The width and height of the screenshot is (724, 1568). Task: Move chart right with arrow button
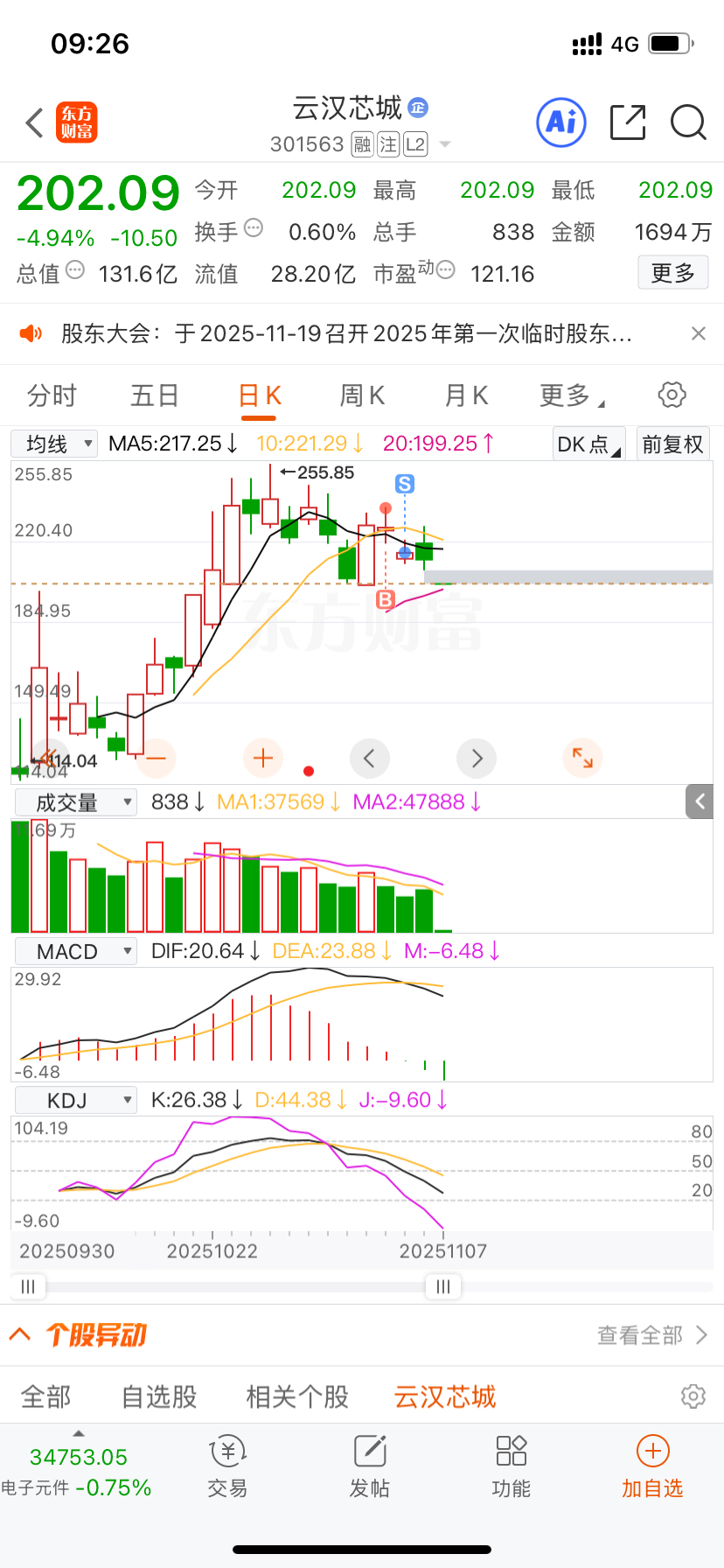(x=477, y=758)
